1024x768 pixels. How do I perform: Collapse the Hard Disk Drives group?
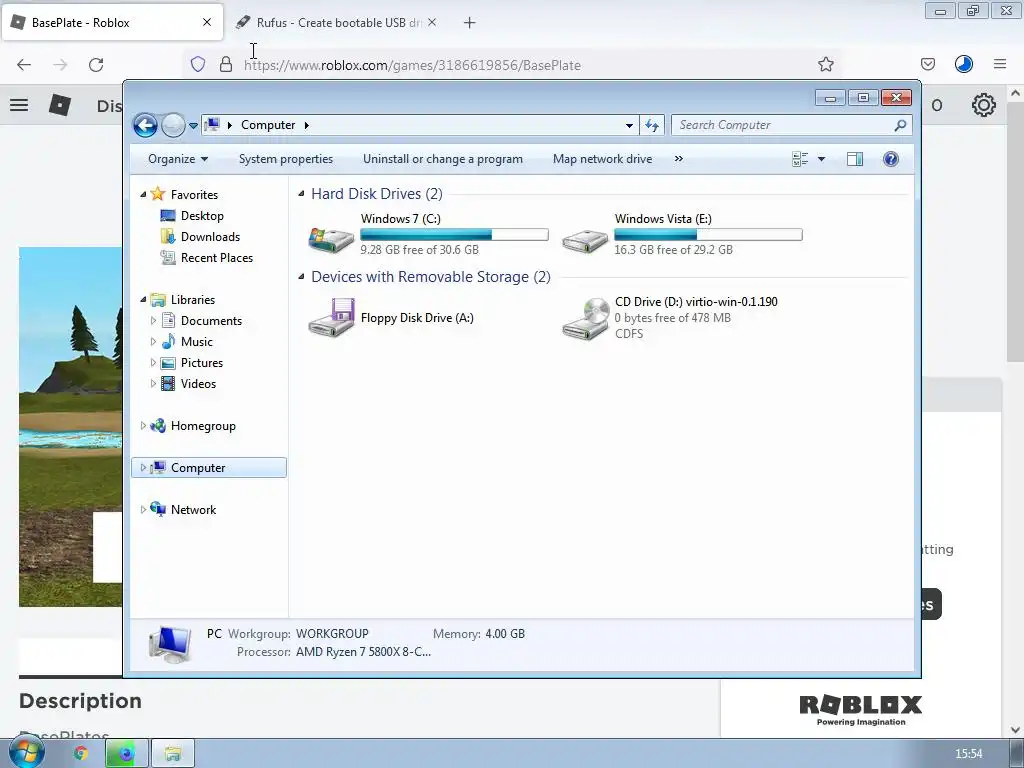click(301, 194)
